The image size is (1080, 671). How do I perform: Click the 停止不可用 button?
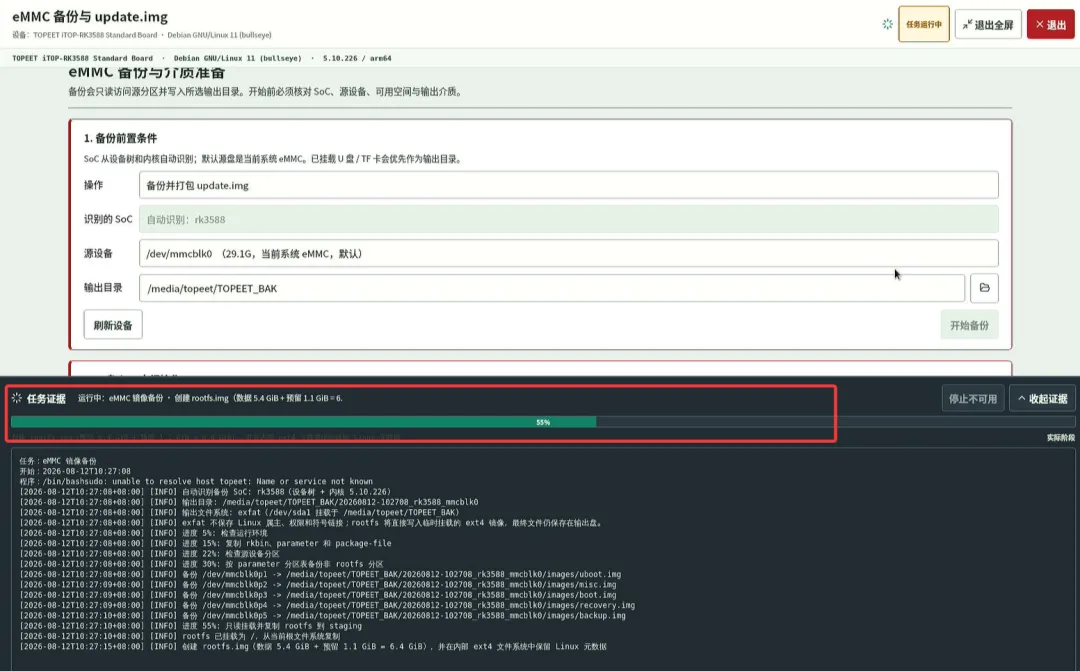973,399
